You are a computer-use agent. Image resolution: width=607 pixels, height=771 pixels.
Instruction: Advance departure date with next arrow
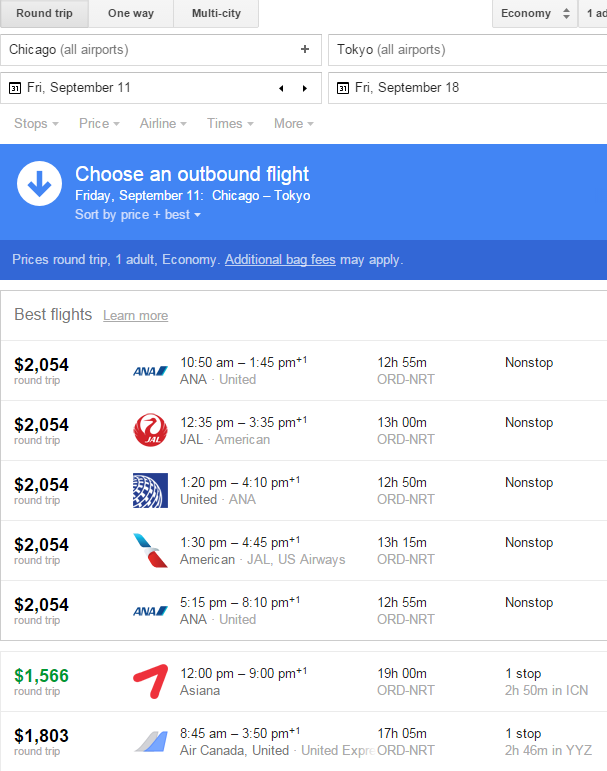305,88
